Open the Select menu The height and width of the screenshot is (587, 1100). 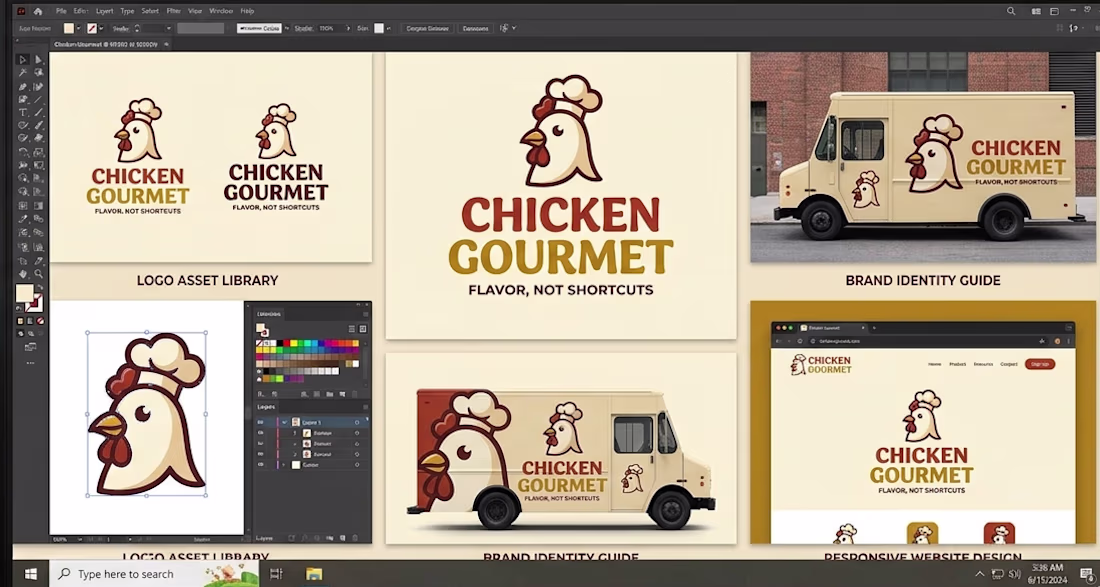point(150,11)
